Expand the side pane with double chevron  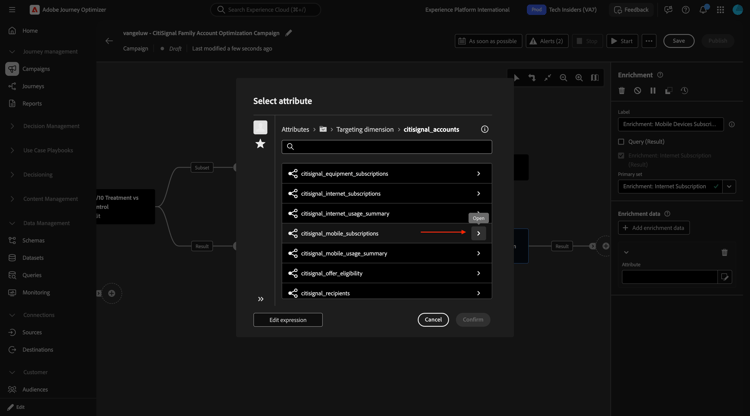(261, 299)
